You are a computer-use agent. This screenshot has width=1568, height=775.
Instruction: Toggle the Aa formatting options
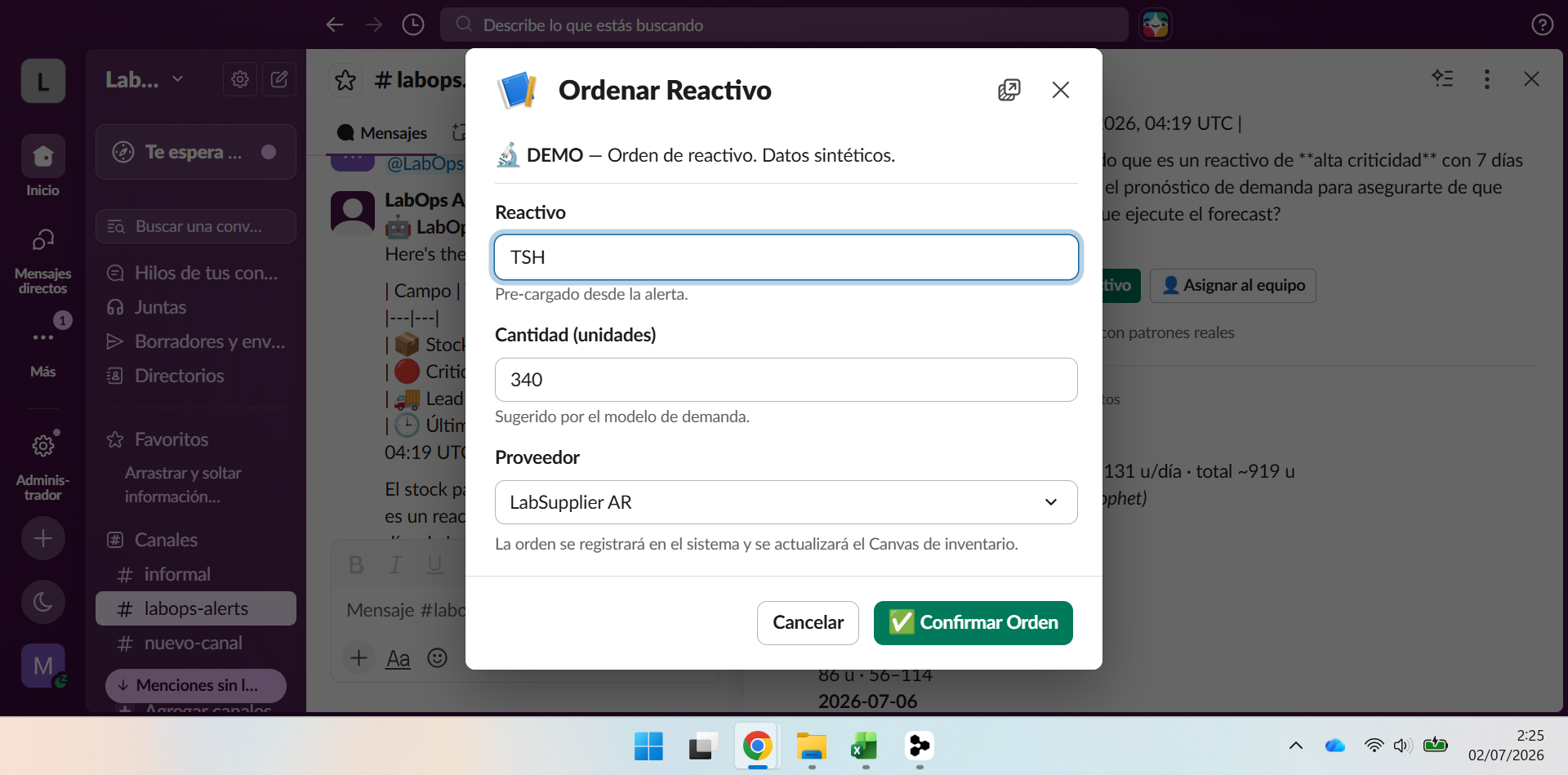[398, 657]
